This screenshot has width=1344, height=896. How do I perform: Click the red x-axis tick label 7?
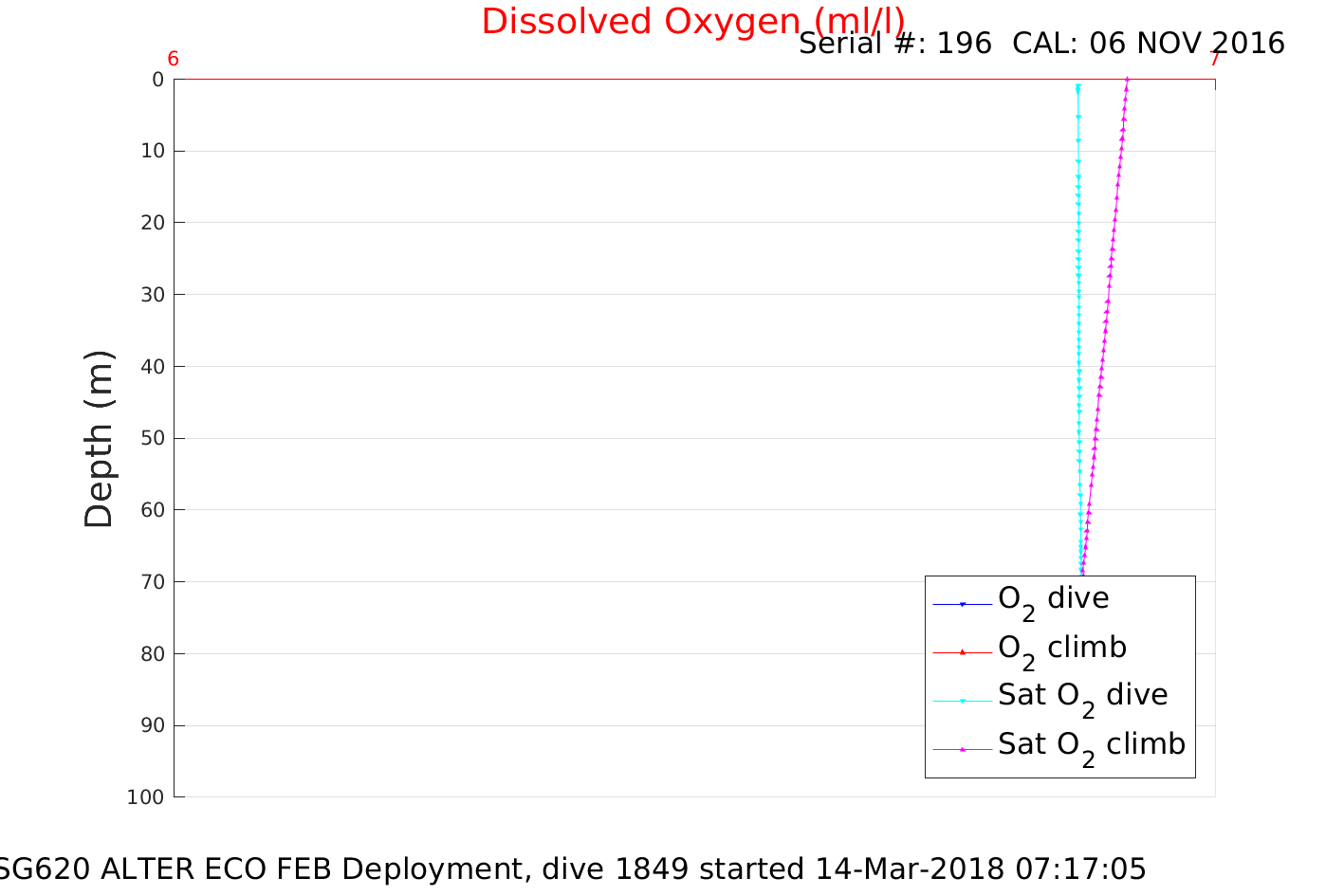tap(1214, 60)
